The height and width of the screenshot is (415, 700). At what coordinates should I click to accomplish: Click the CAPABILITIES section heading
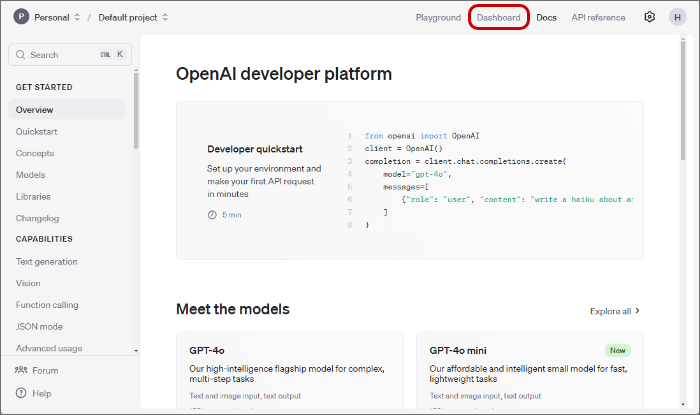tap(44, 239)
